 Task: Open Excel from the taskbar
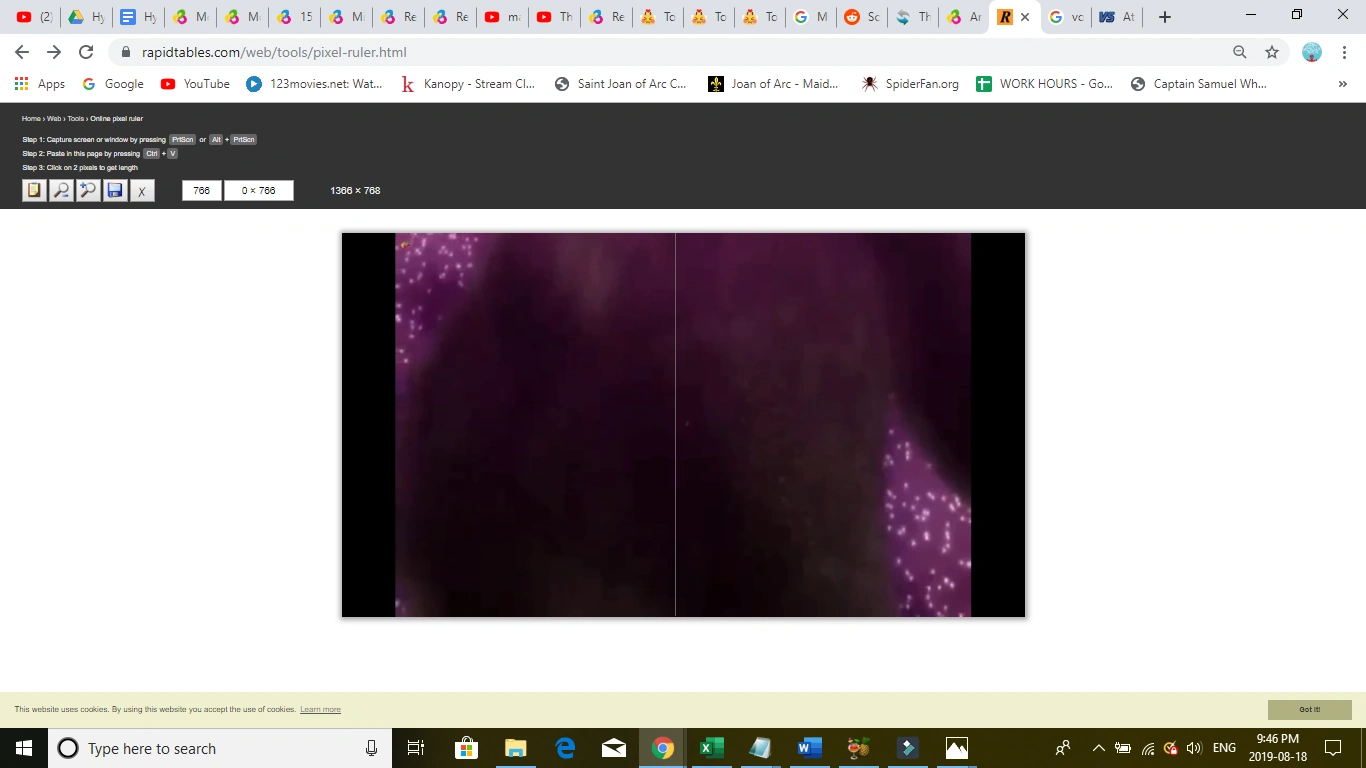(711, 748)
